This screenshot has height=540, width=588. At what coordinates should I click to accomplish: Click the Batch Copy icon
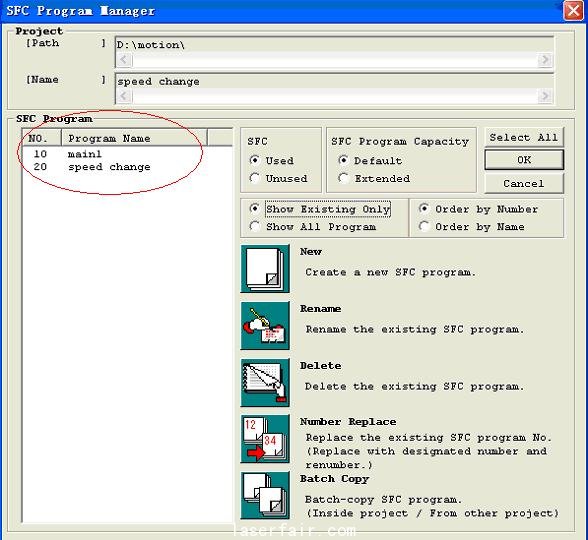click(x=265, y=495)
